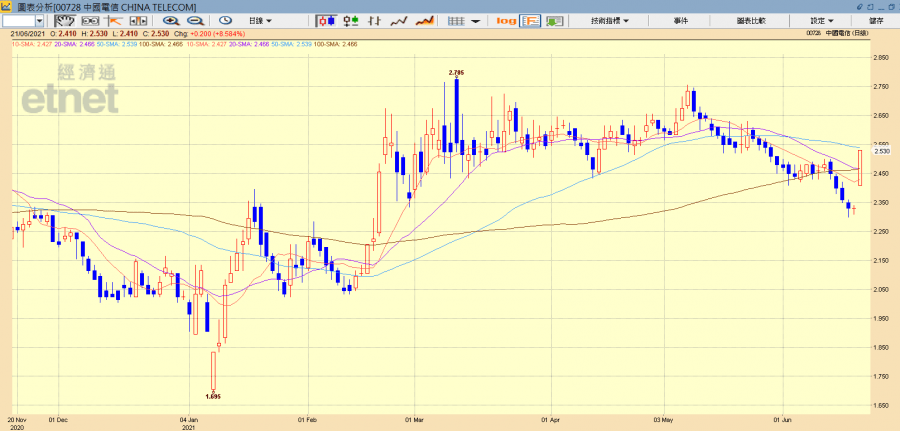Expand the 日線 period dropdown
Image resolution: width=900 pixels, height=431 pixels.
point(261,21)
